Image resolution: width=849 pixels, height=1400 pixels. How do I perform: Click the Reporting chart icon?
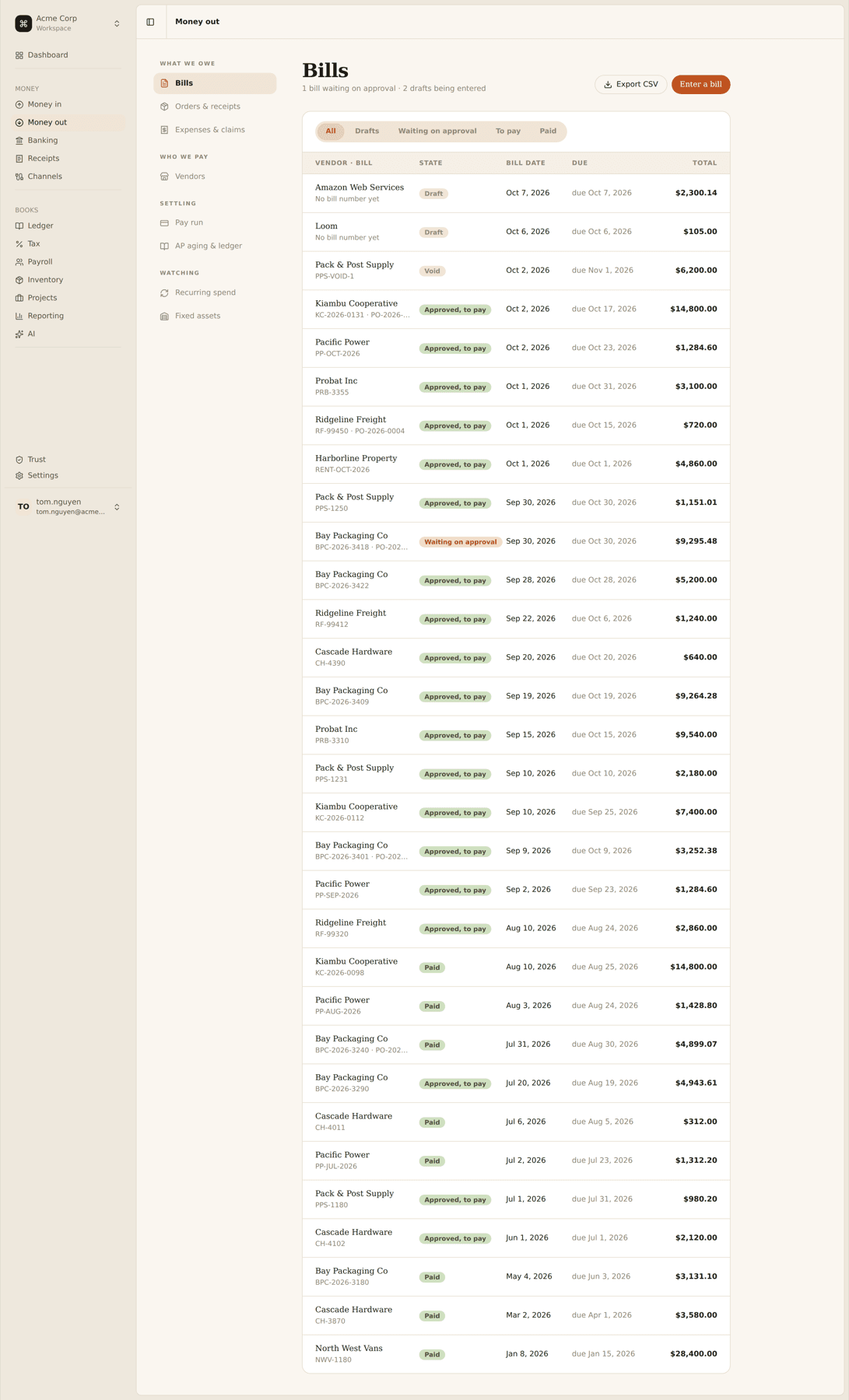click(x=19, y=316)
